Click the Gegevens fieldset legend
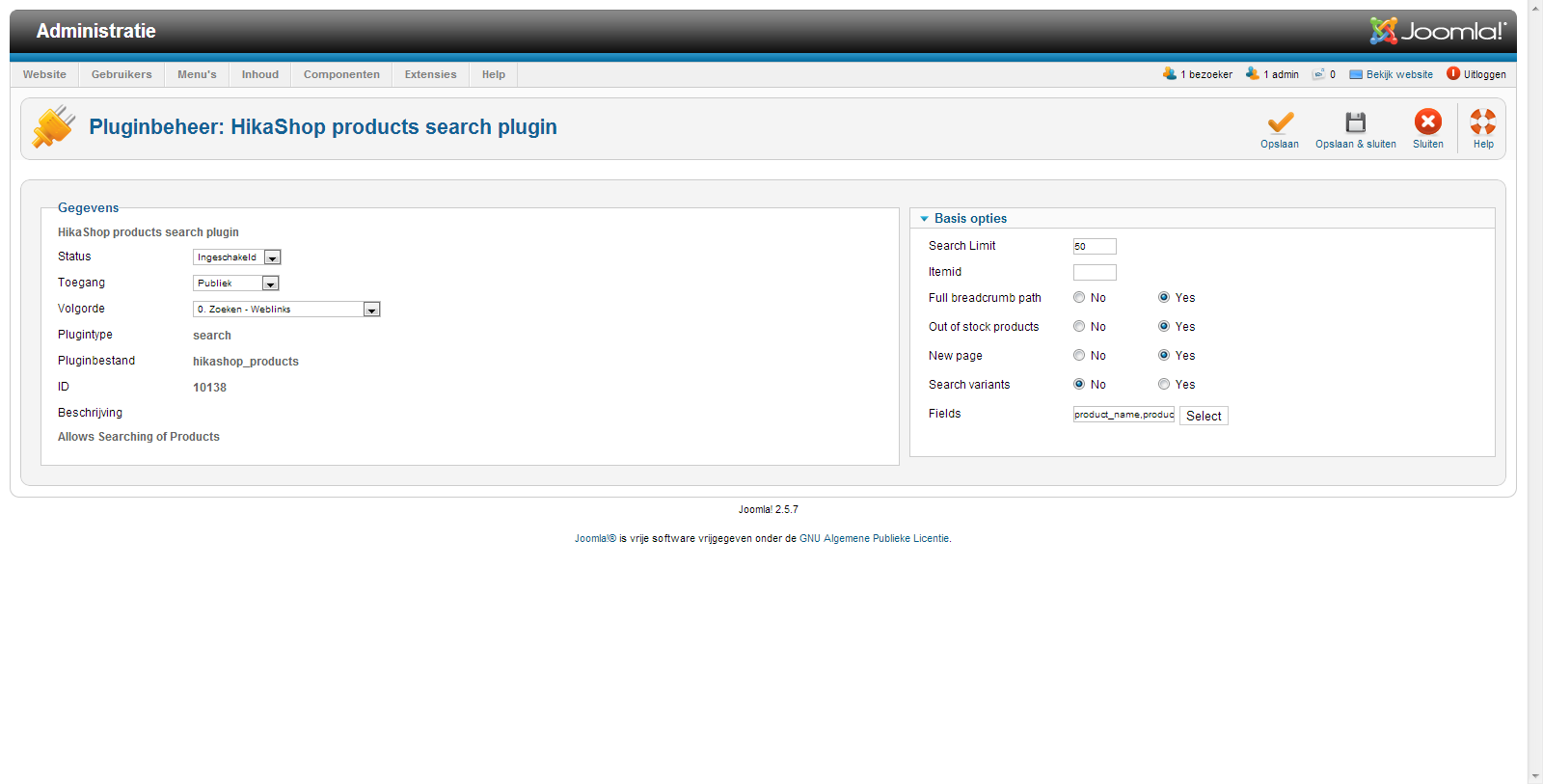Image resolution: width=1543 pixels, height=784 pixels. point(89,208)
